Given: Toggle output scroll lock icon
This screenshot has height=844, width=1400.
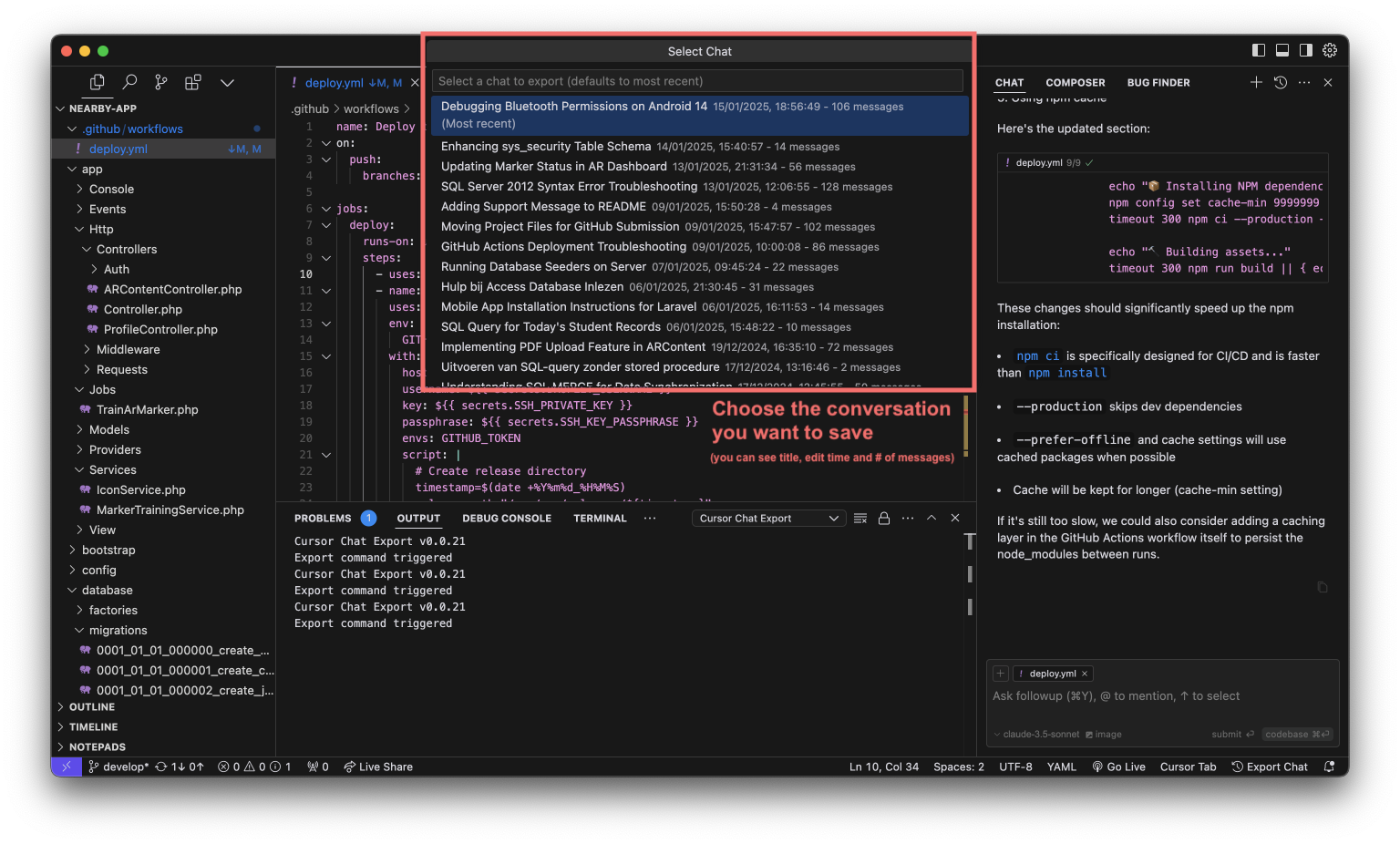Looking at the screenshot, I should click(x=883, y=518).
